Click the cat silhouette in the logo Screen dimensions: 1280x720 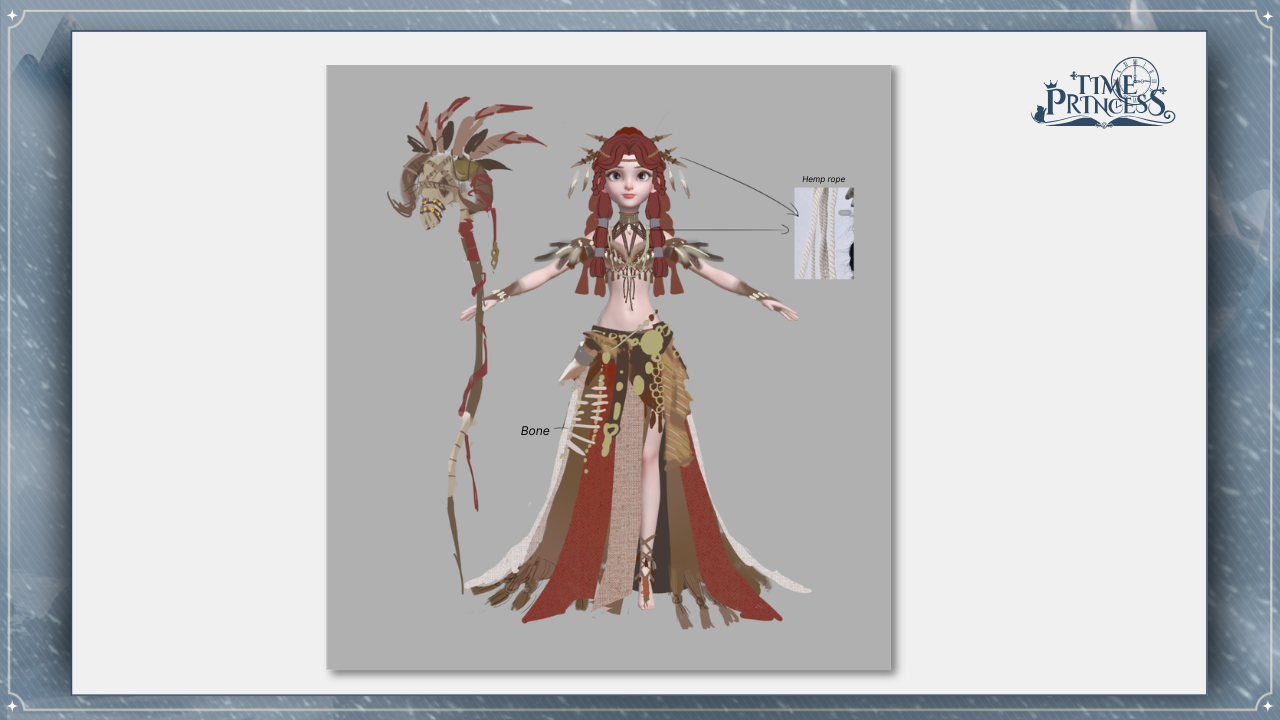(1040, 113)
